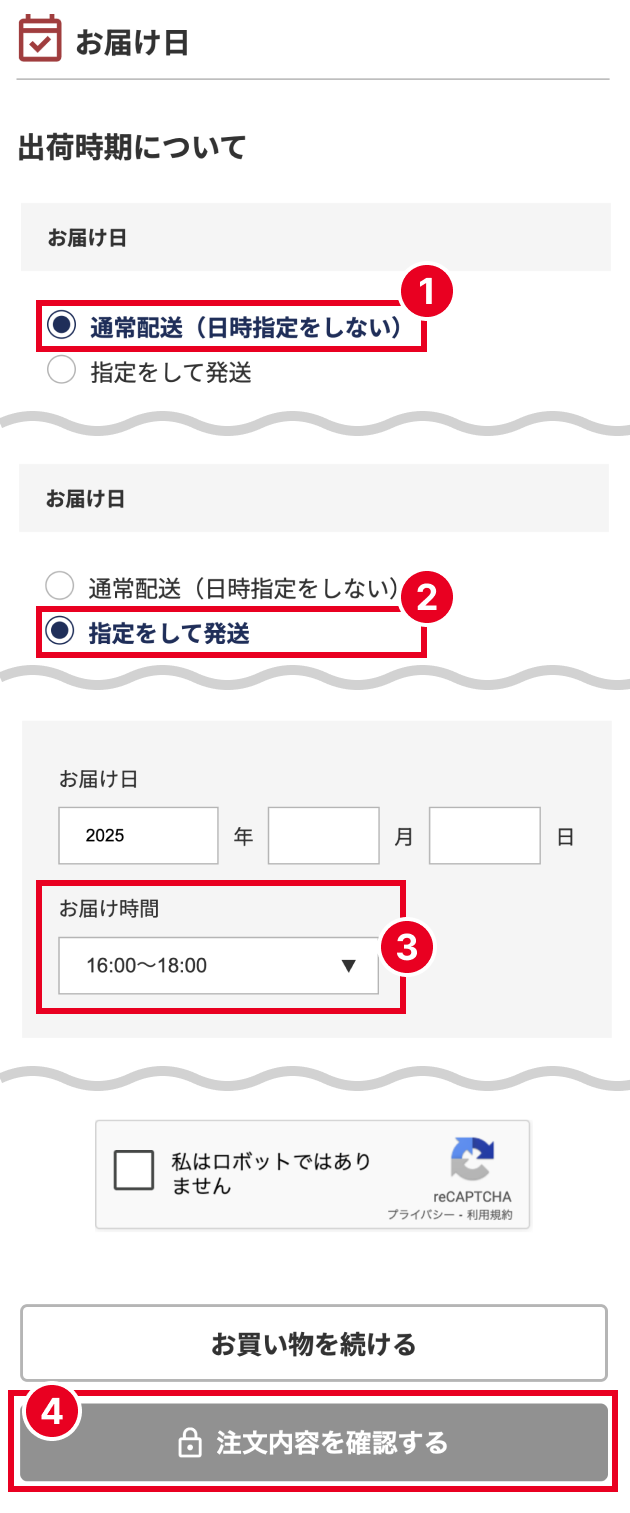Screen dimensions: 630x1513
Task: Click the year field showing 2025
Action: (139, 835)
